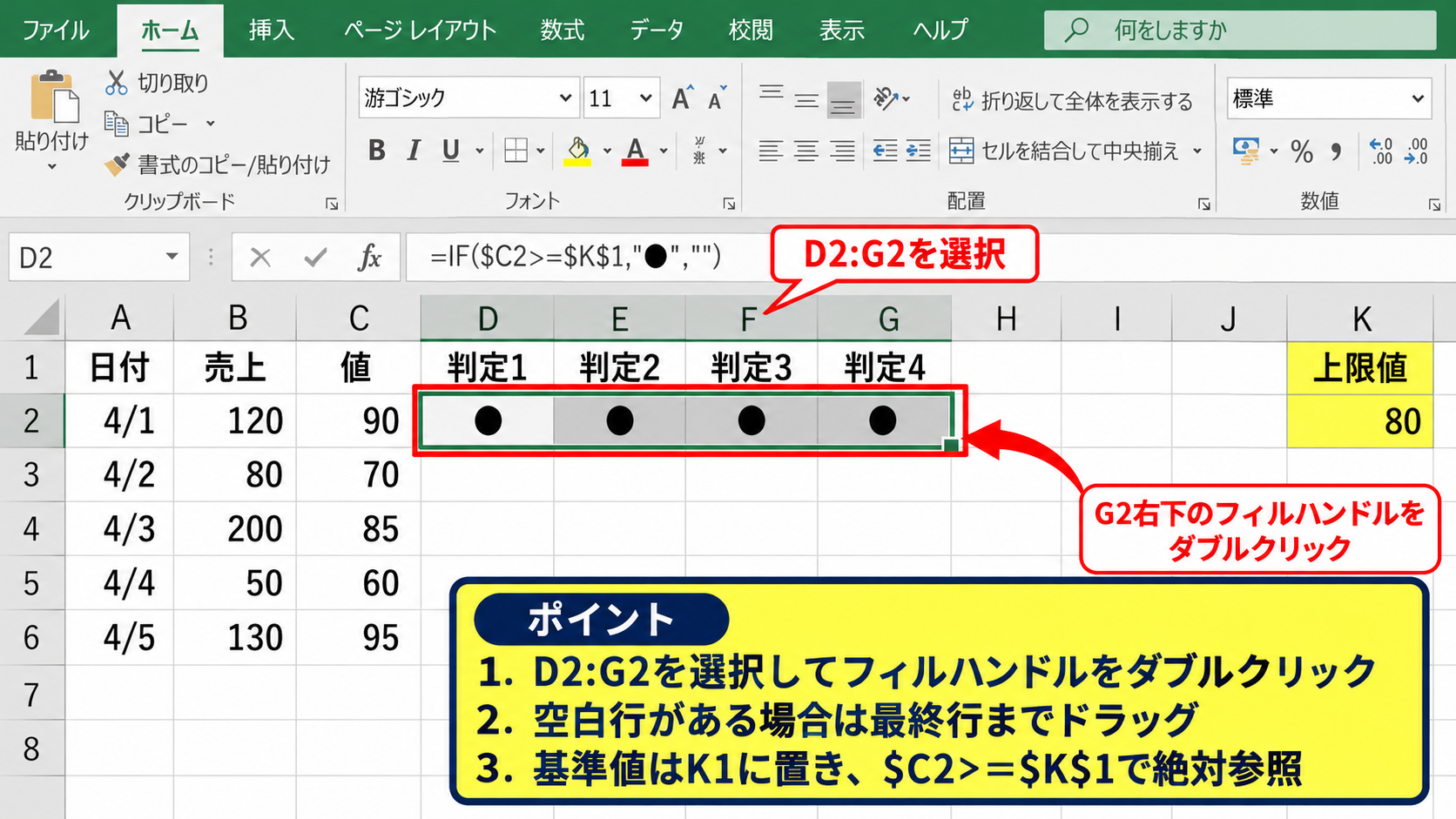Open the merge and center dropdown arrow
The image size is (1456, 819).
1197,151
